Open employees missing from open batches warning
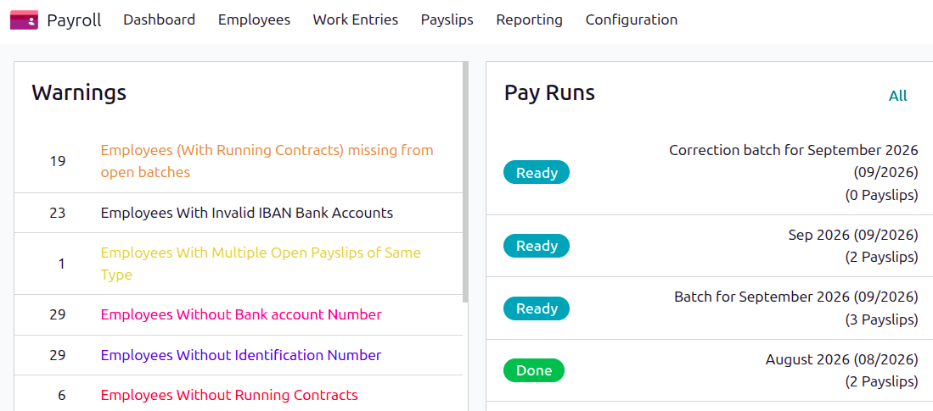This screenshot has width=933, height=411. pos(267,161)
